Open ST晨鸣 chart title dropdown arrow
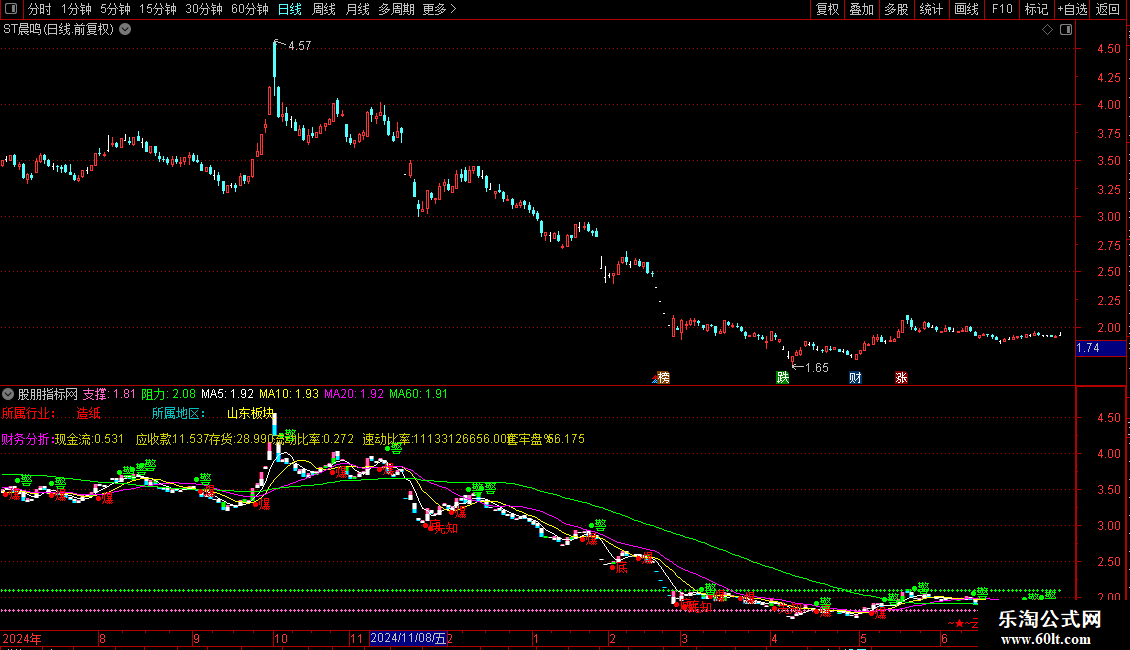Screen dimensions: 1130x650 125,30
